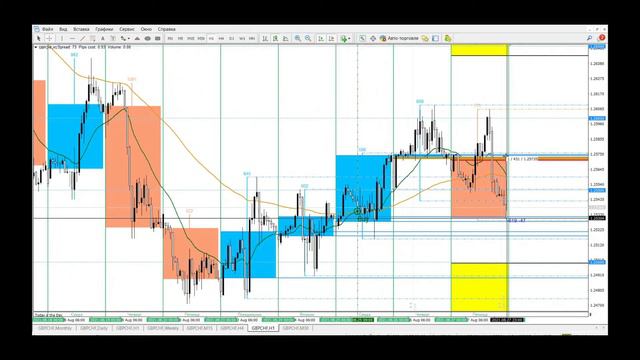Open the Окно menu
Viewport: 640px width, 360px height.
pos(146,29)
